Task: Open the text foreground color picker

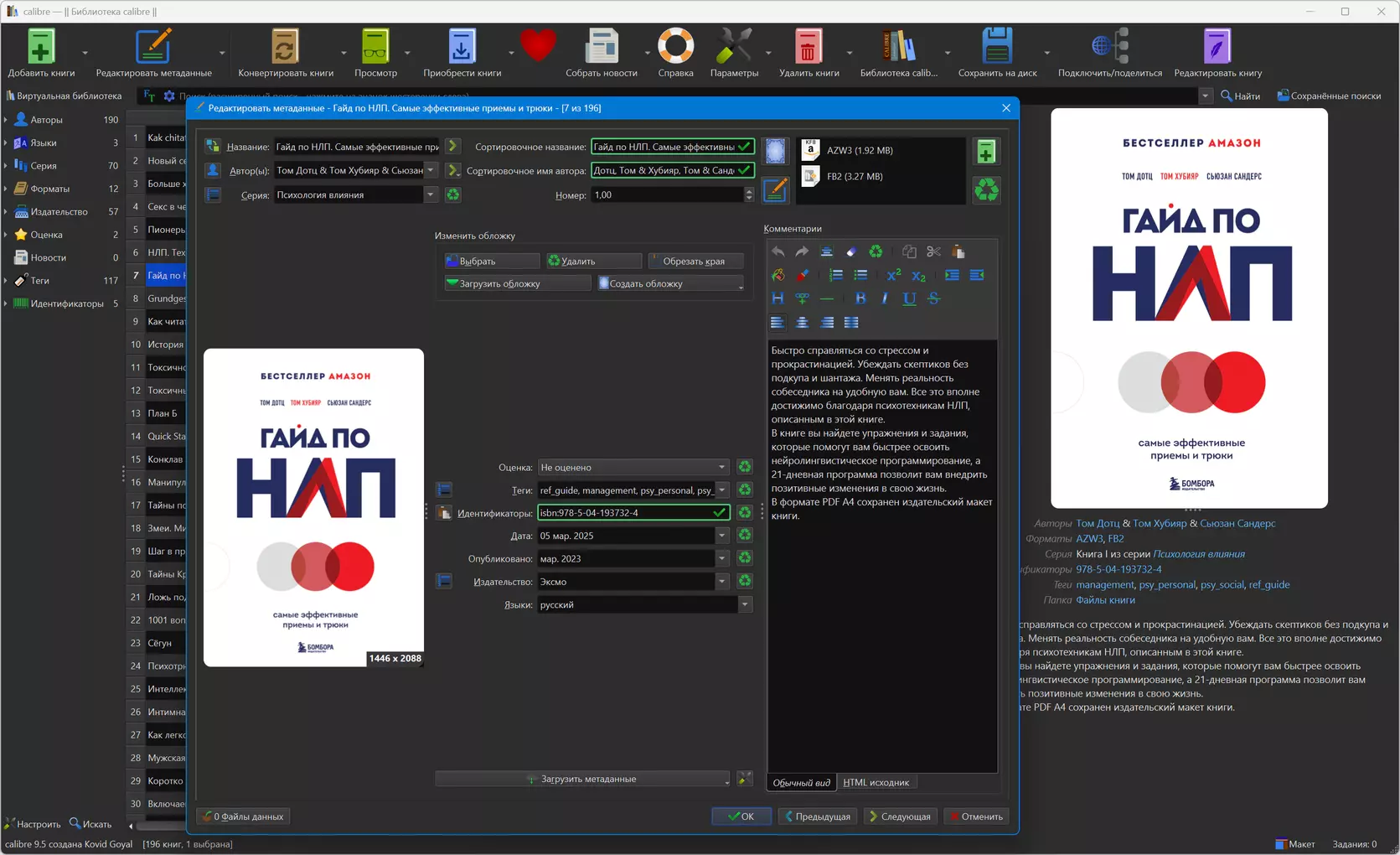Action: pos(803,276)
